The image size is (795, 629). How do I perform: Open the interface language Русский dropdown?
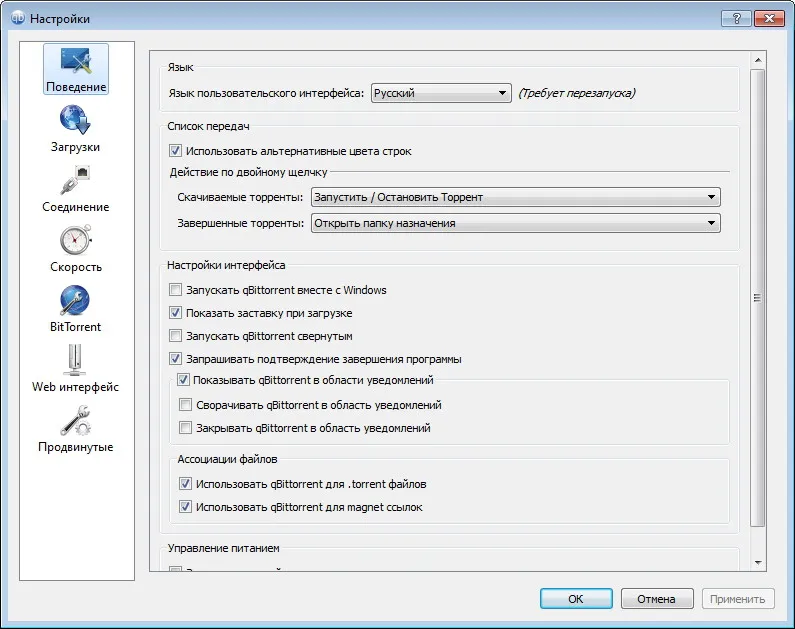[x=441, y=93]
